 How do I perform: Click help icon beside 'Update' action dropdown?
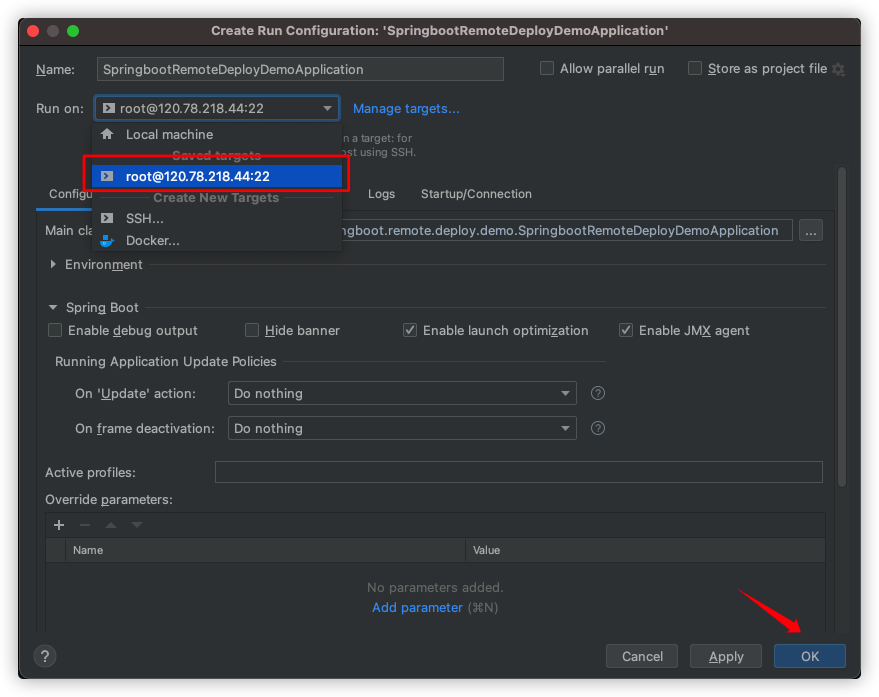click(x=598, y=393)
